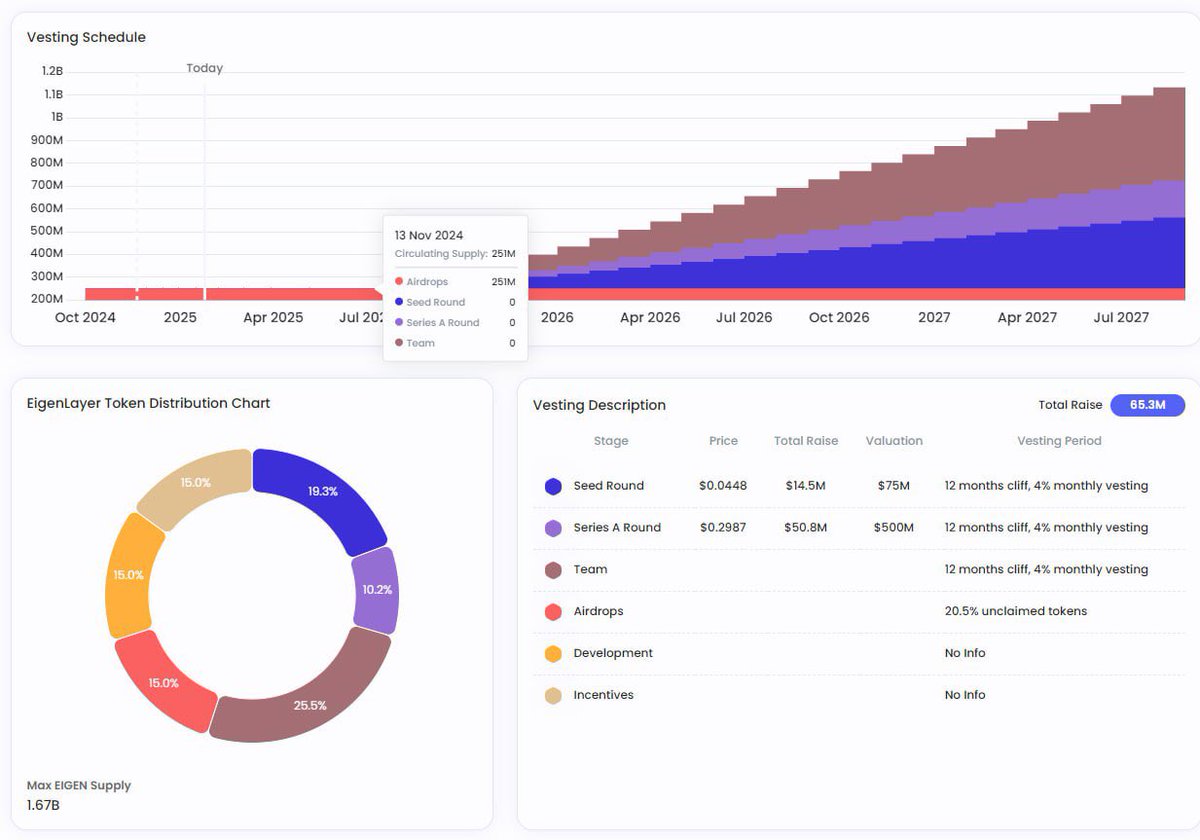Click the Valuation column header
The image size is (1200, 840).
click(x=894, y=441)
